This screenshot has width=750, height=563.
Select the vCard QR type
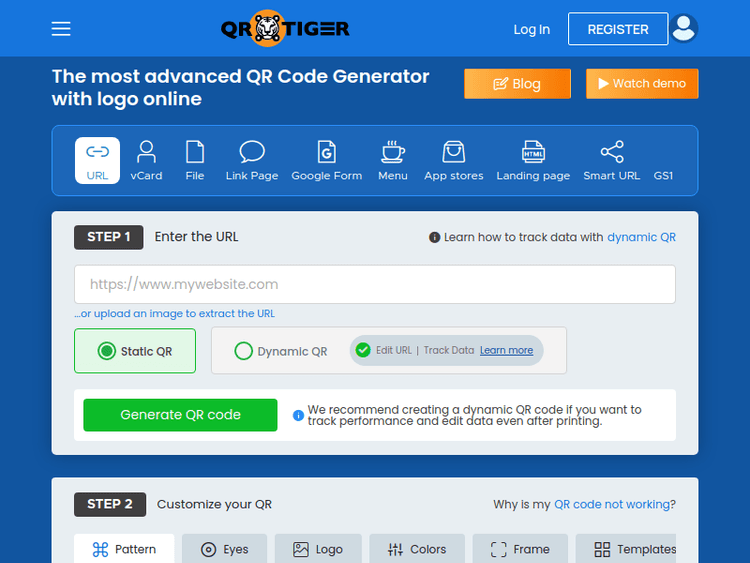click(146, 161)
